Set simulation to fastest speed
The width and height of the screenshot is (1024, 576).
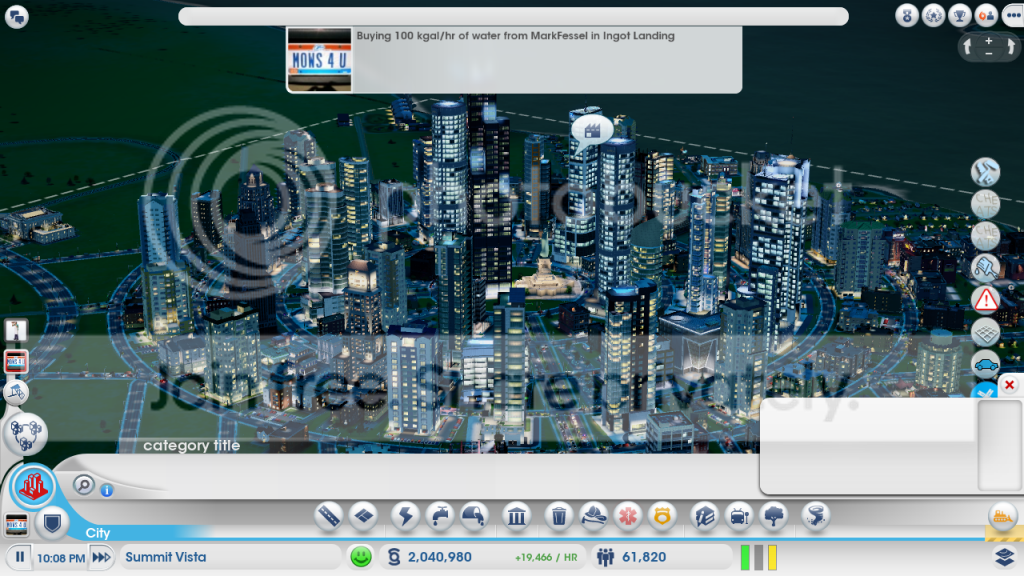[x=101, y=557]
